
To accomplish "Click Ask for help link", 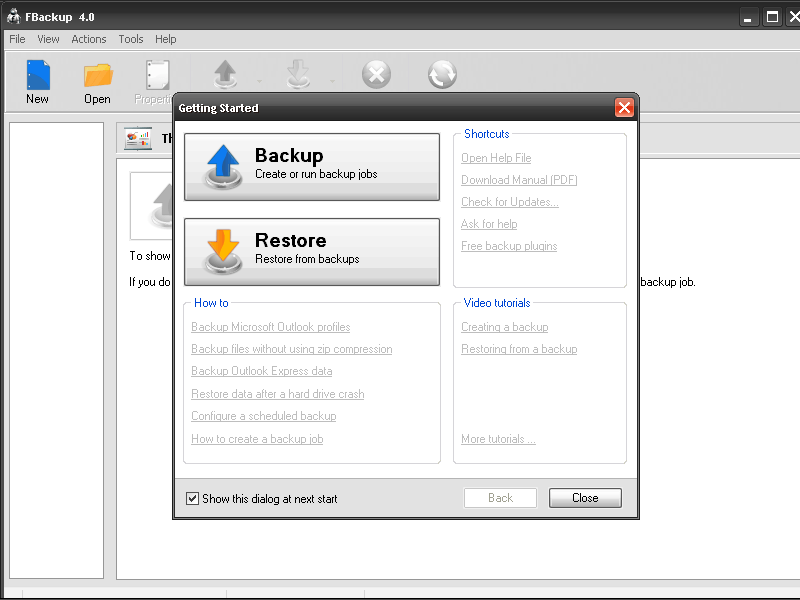I will pos(489,224).
